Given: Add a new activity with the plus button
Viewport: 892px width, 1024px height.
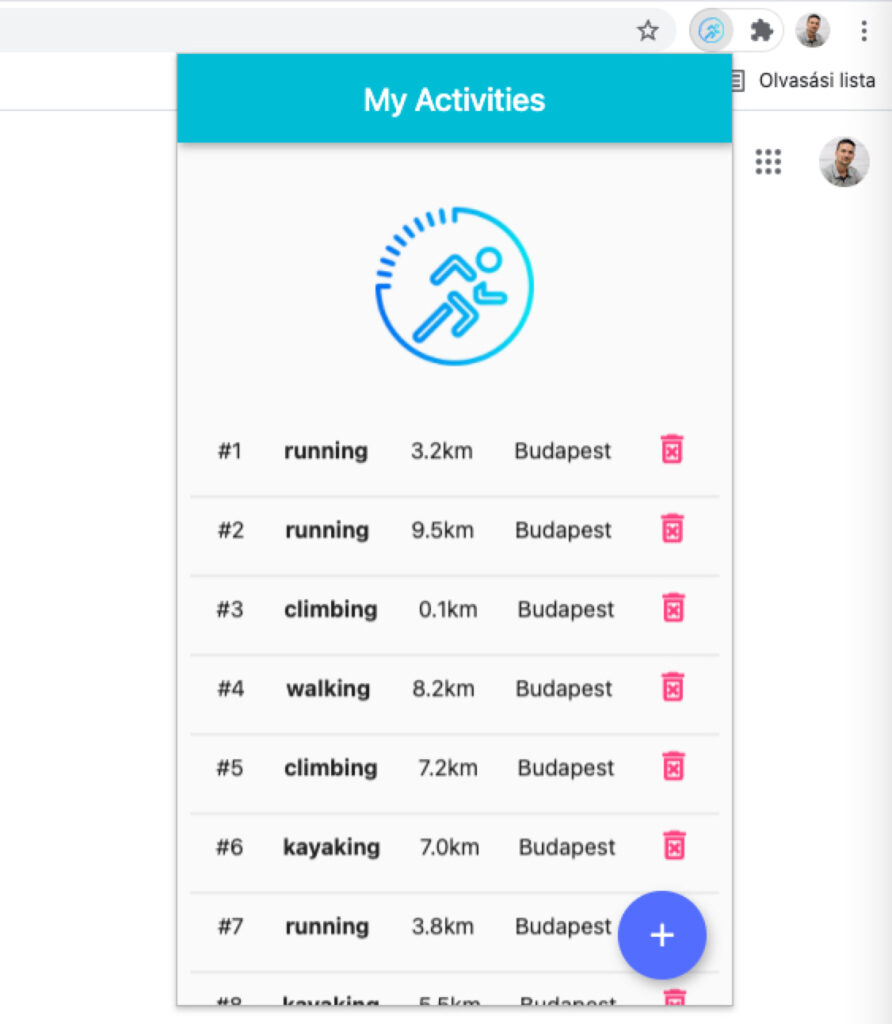Looking at the screenshot, I should [662, 935].
